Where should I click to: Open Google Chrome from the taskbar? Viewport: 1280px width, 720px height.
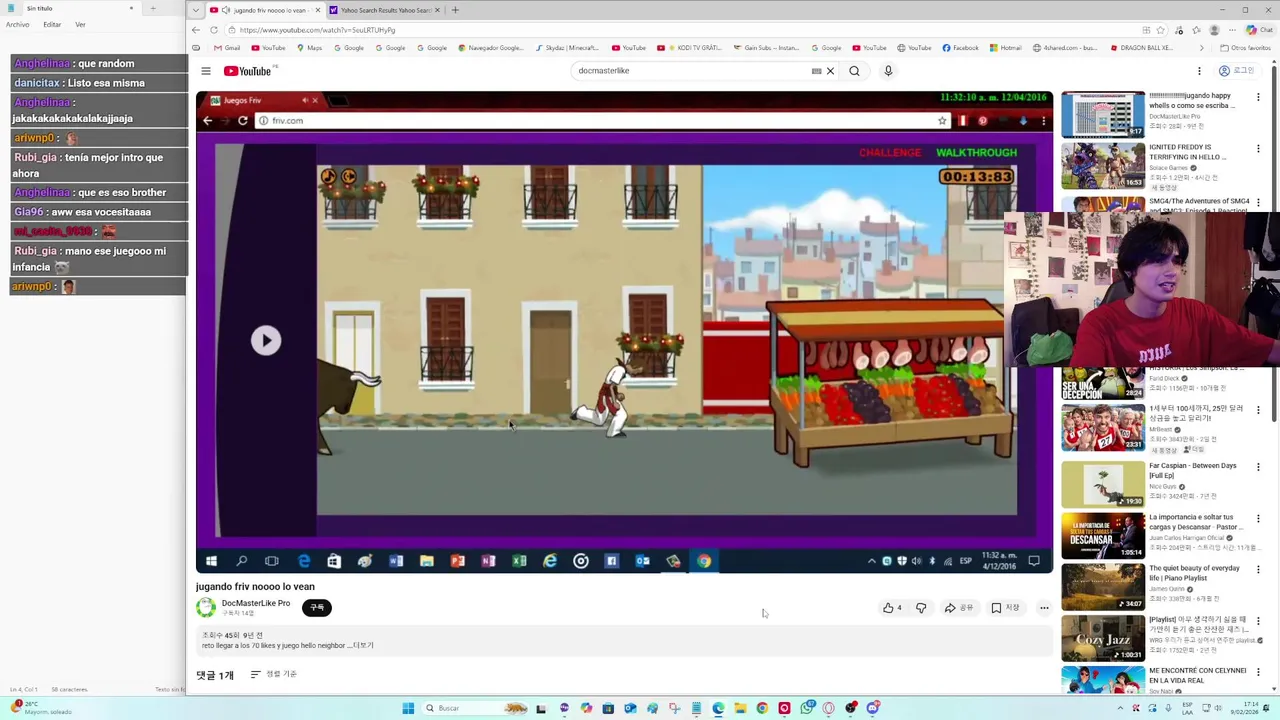[x=762, y=708]
